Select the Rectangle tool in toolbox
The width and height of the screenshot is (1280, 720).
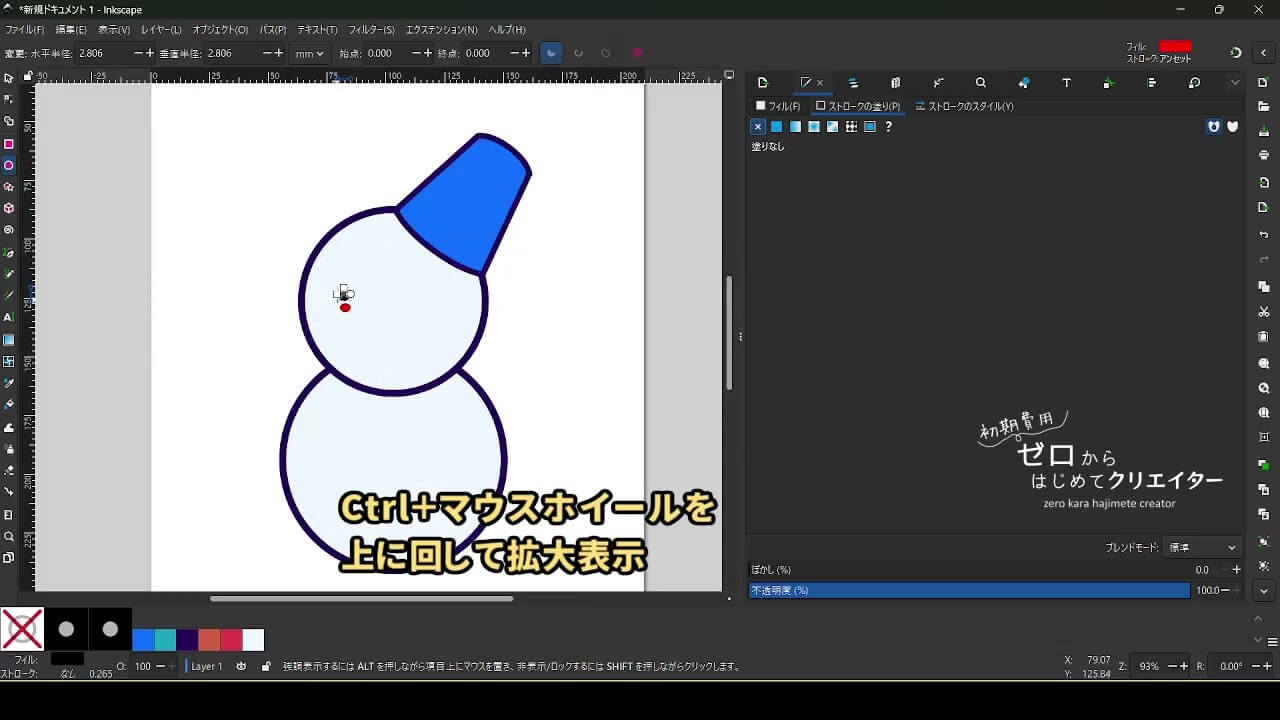(9, 144)
